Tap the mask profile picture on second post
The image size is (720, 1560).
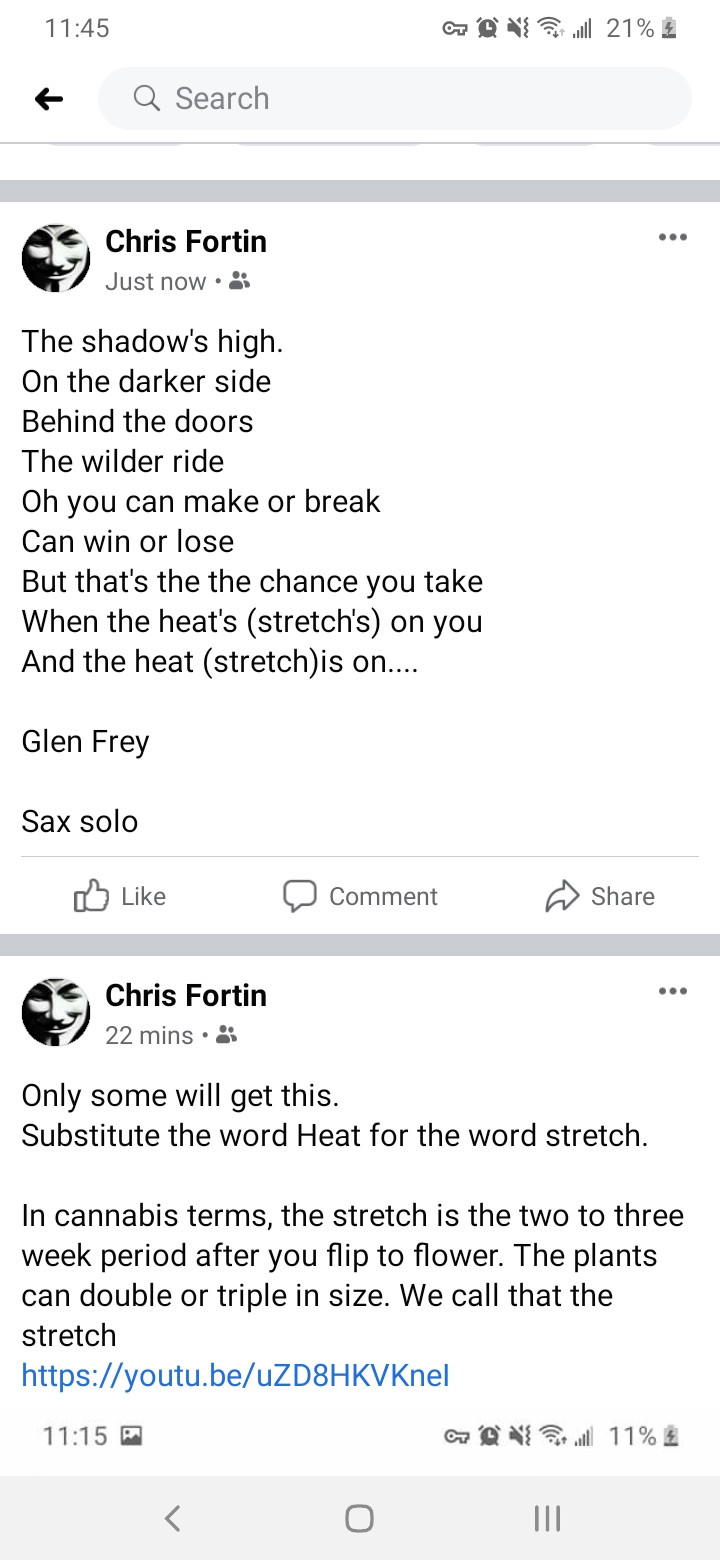56,1012
